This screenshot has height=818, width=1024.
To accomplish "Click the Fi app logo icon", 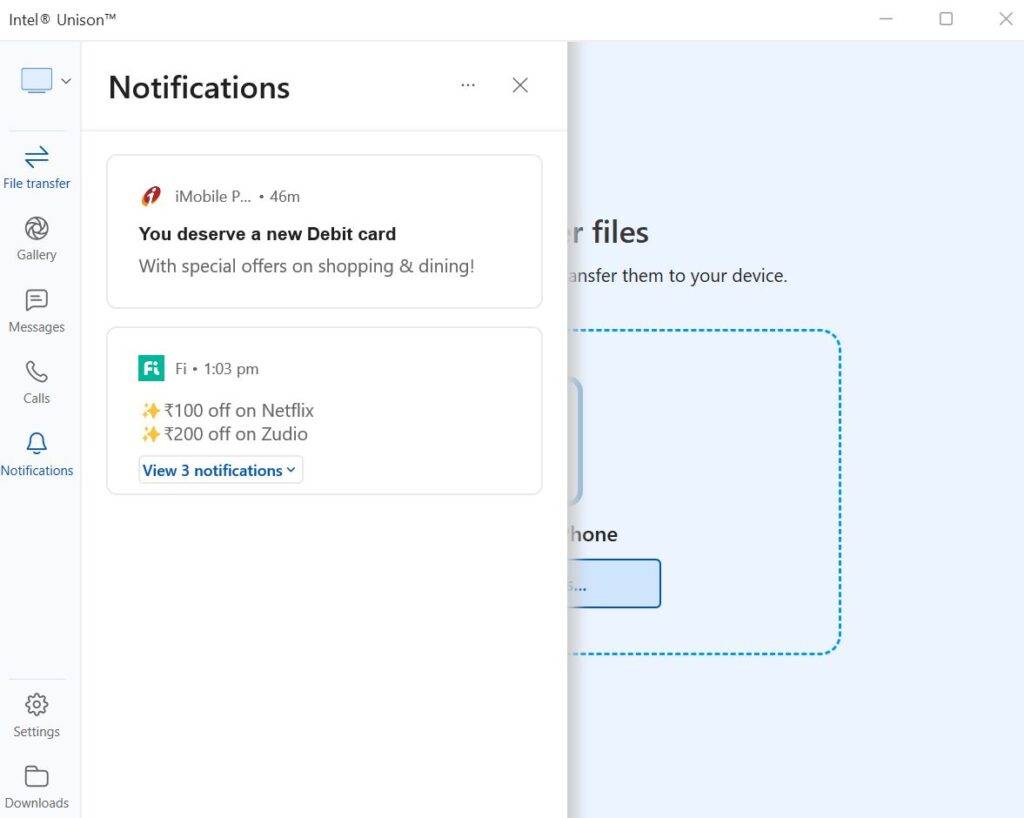I will [151, 368].
